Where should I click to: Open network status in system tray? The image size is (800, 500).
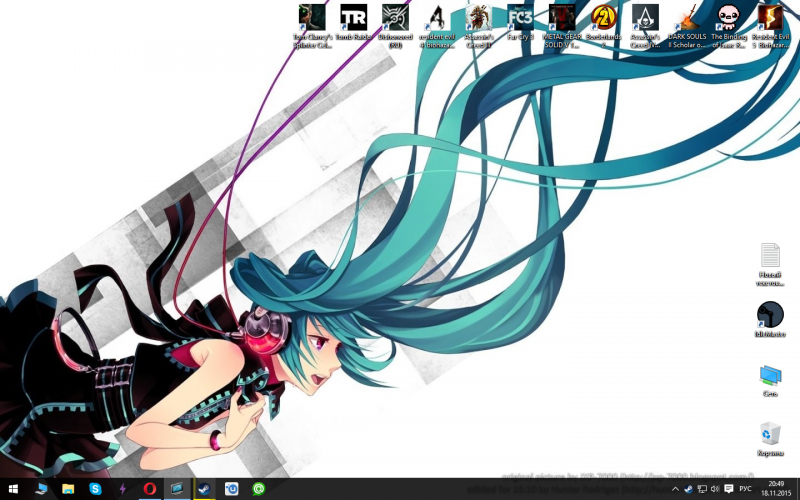[702, 489]
